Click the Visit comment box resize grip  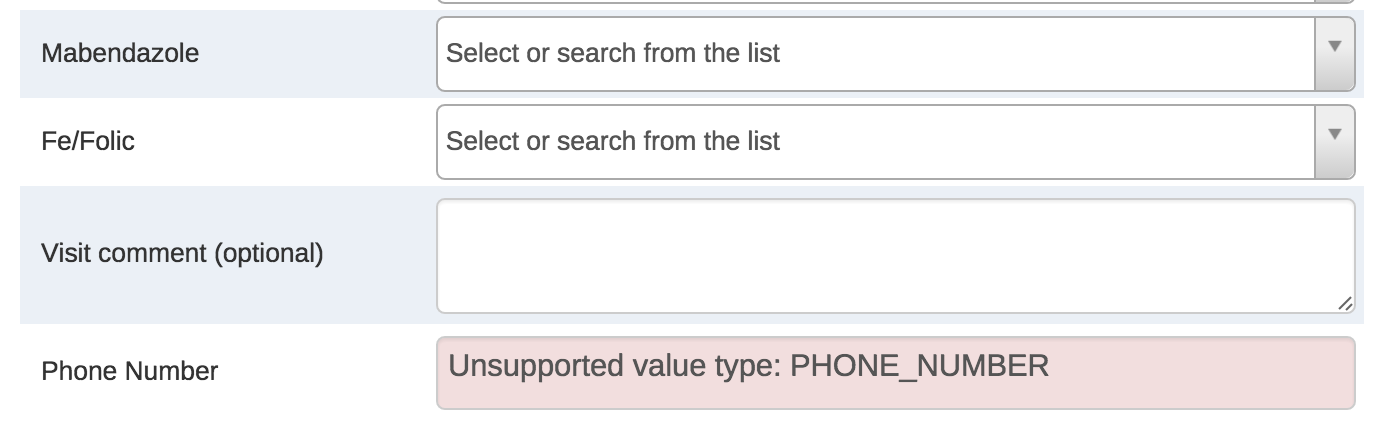[x=1344, y=303]
